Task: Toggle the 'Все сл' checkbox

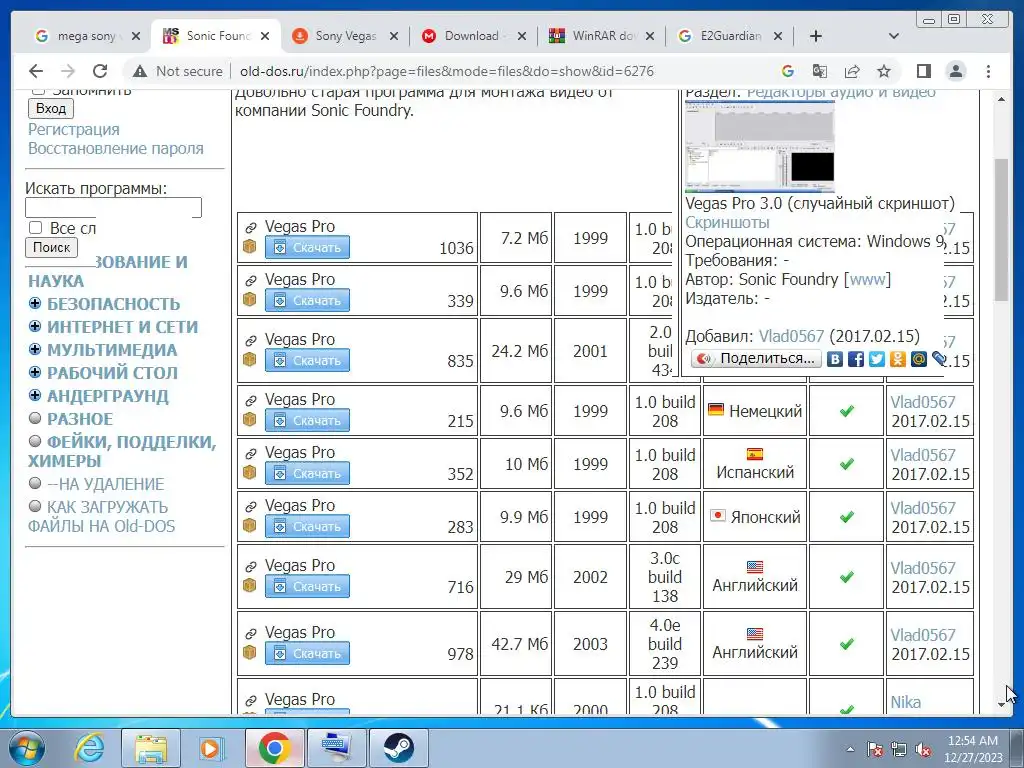Action: pos(36,227)
